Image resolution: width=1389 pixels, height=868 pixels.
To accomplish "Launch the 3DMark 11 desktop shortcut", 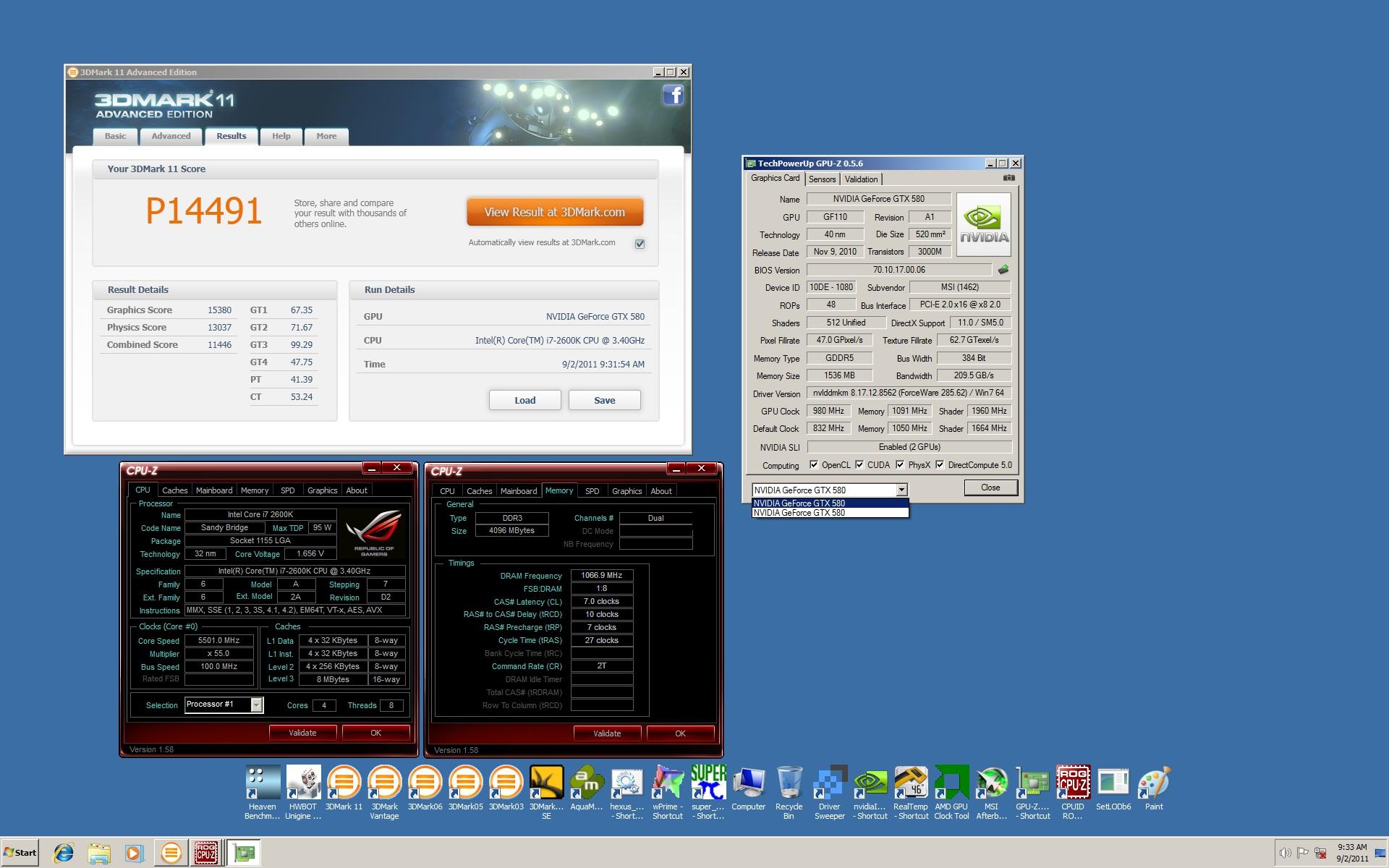I will click(344, 788).
